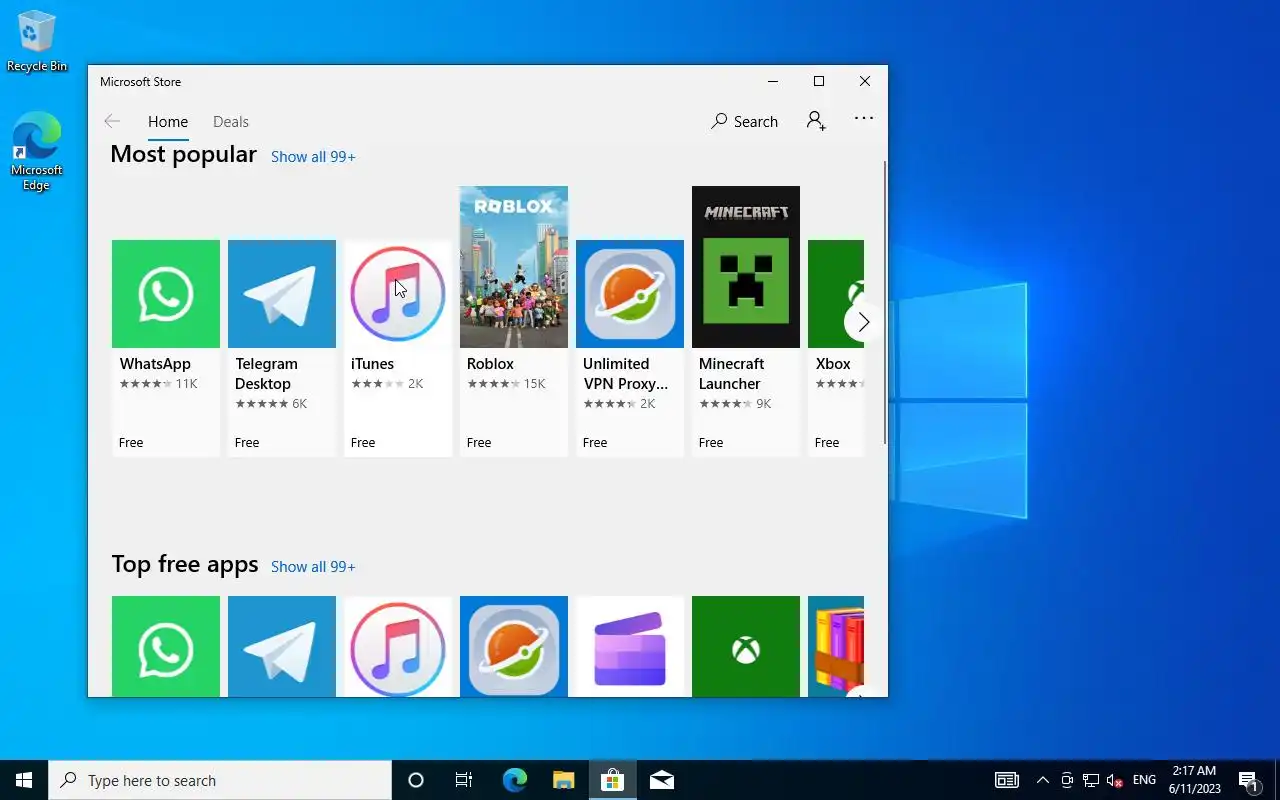Open the Mail app from the taskbar

(661, 780)
